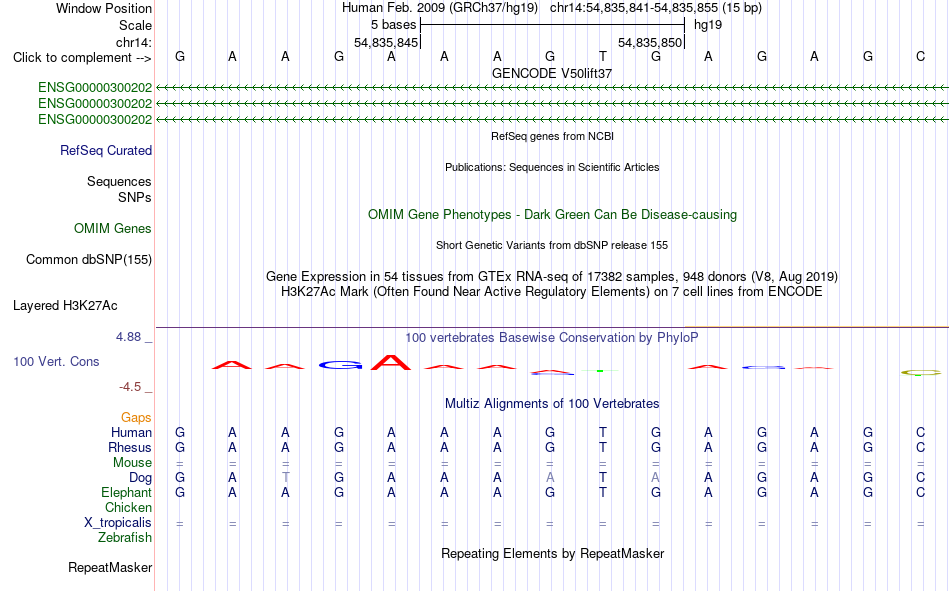Click the 54,835,845 coordinate marker
The image size is (950, 591).
386,42
